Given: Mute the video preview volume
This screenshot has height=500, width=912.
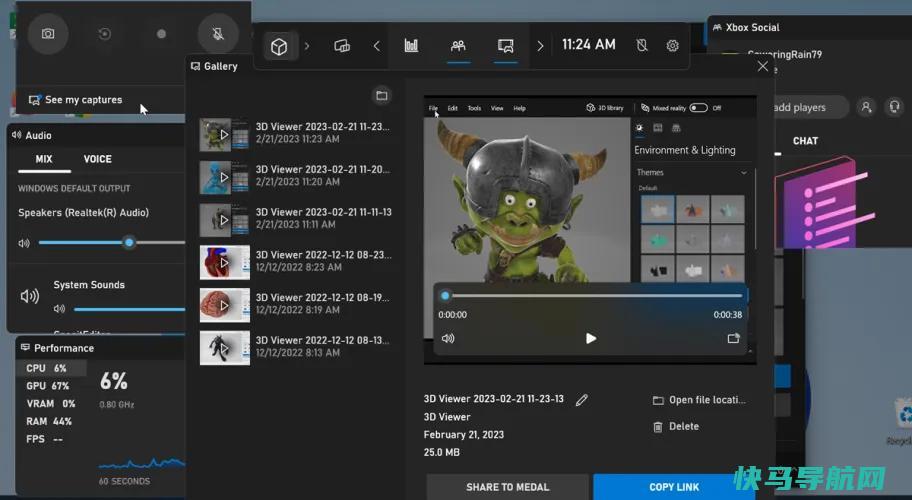Looking at the screenshot, I should 448,338.
